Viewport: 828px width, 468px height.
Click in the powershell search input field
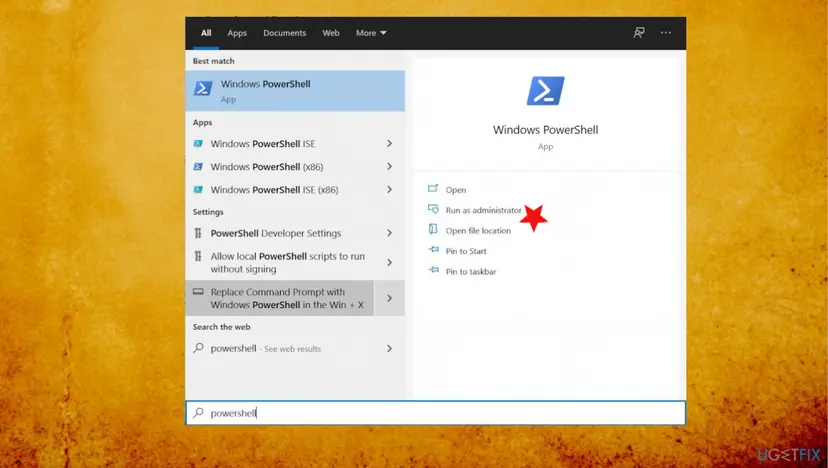pyautogui.click(x=436, y=413)
